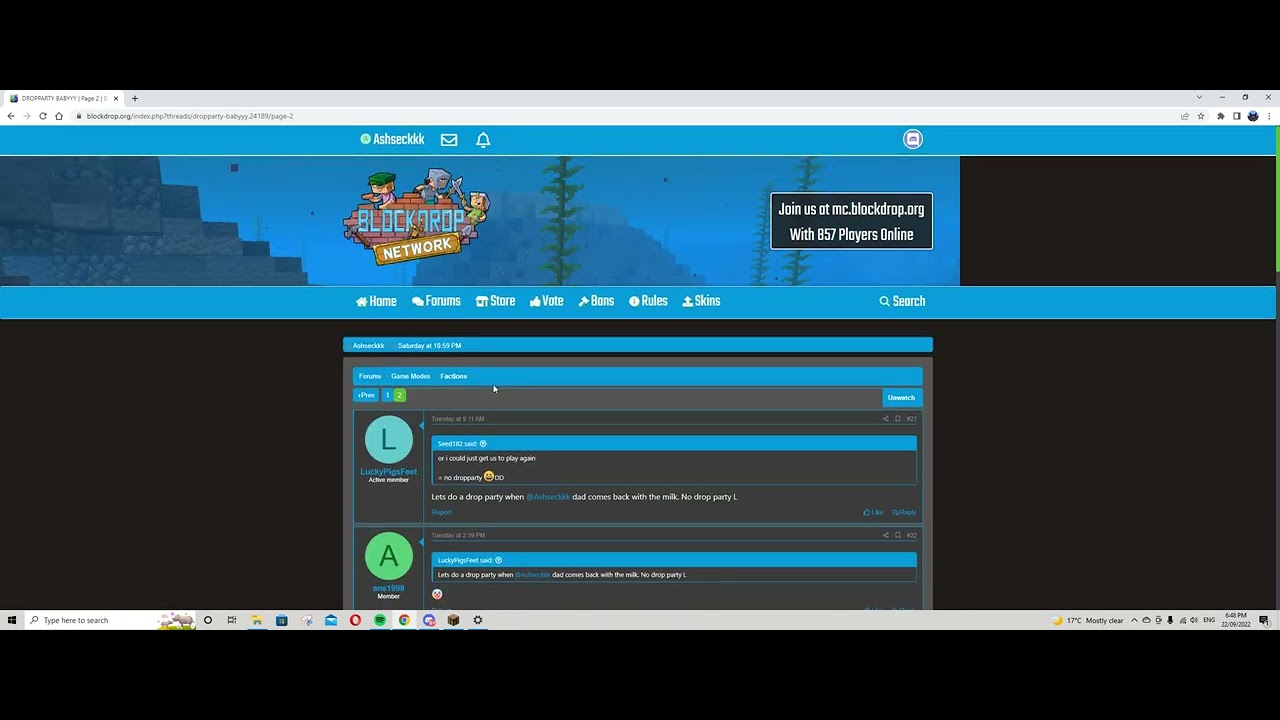
Task: Open the Store navigation item
Action: point(495,301)
